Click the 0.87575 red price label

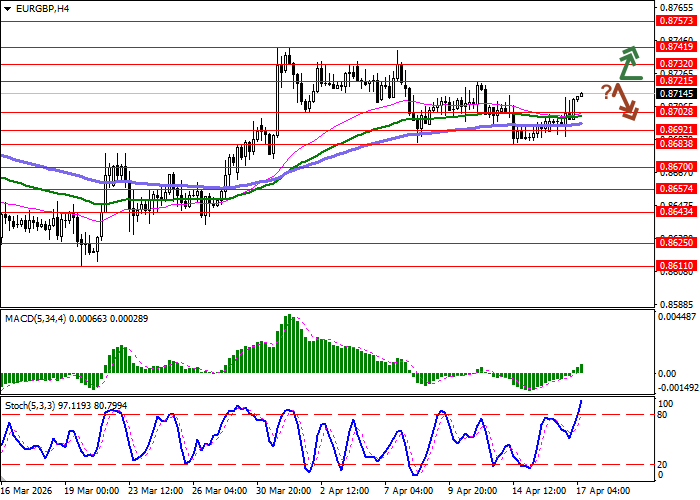coord(676,20)
